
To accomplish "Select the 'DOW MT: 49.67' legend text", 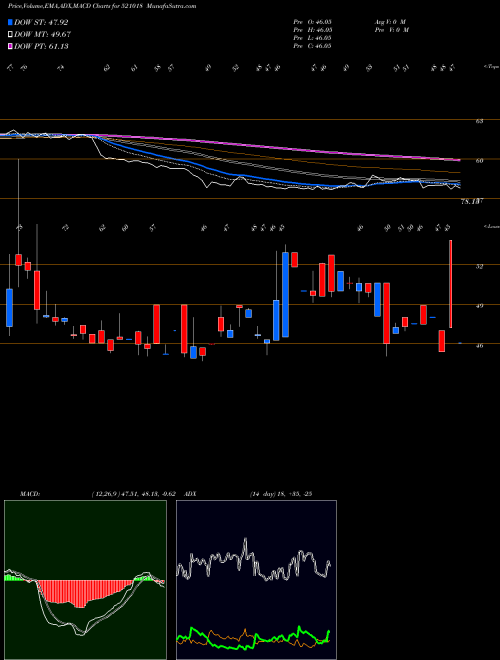I will coord(43,34).
